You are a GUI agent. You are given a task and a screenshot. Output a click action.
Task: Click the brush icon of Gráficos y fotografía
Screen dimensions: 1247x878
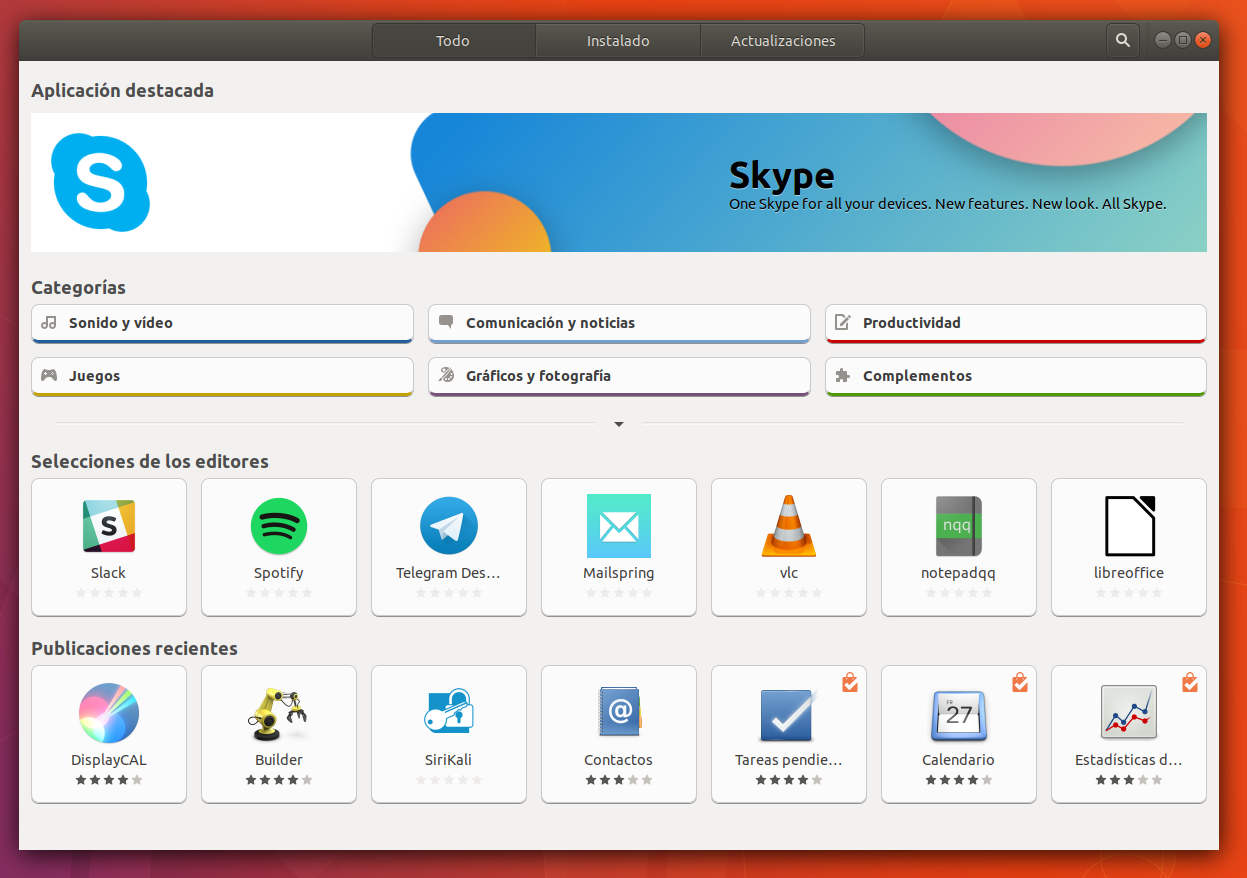tap(446, 376)
